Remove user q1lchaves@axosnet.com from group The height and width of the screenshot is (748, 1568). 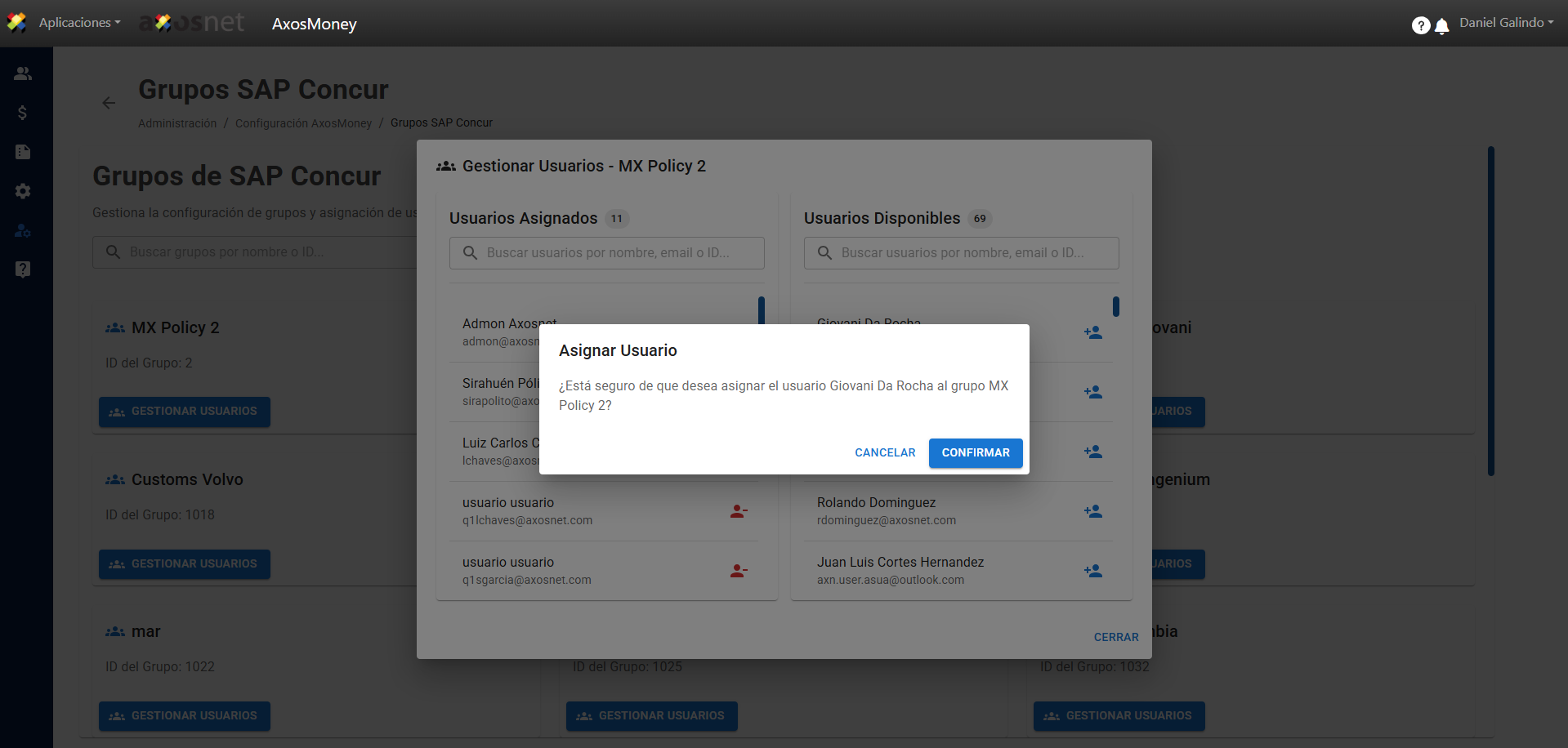click(x=739, y=511)
